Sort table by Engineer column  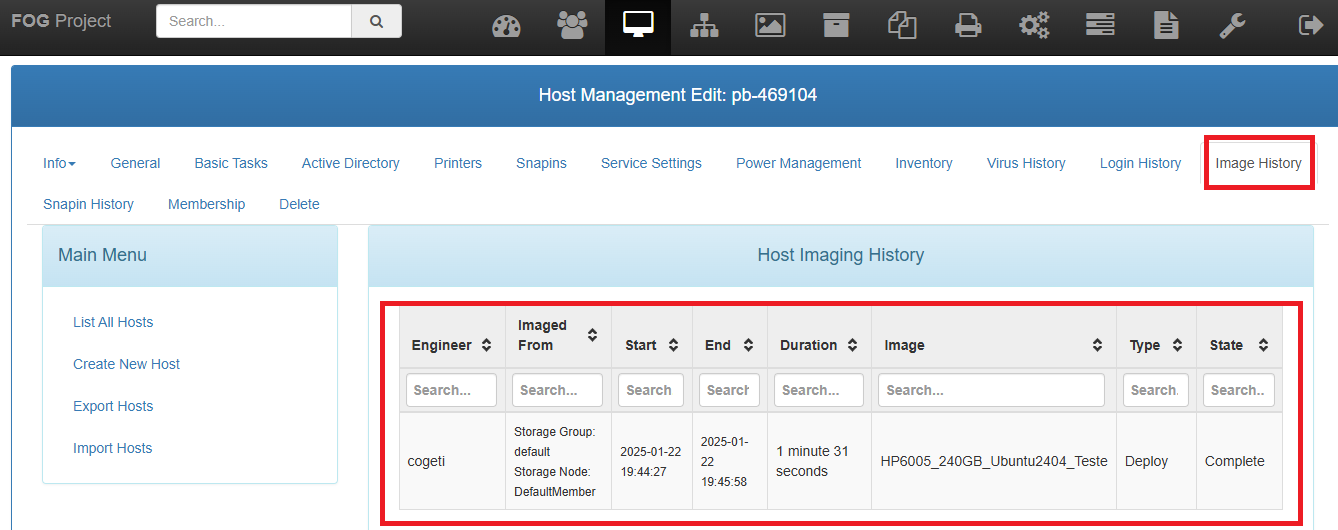point(451,345)
